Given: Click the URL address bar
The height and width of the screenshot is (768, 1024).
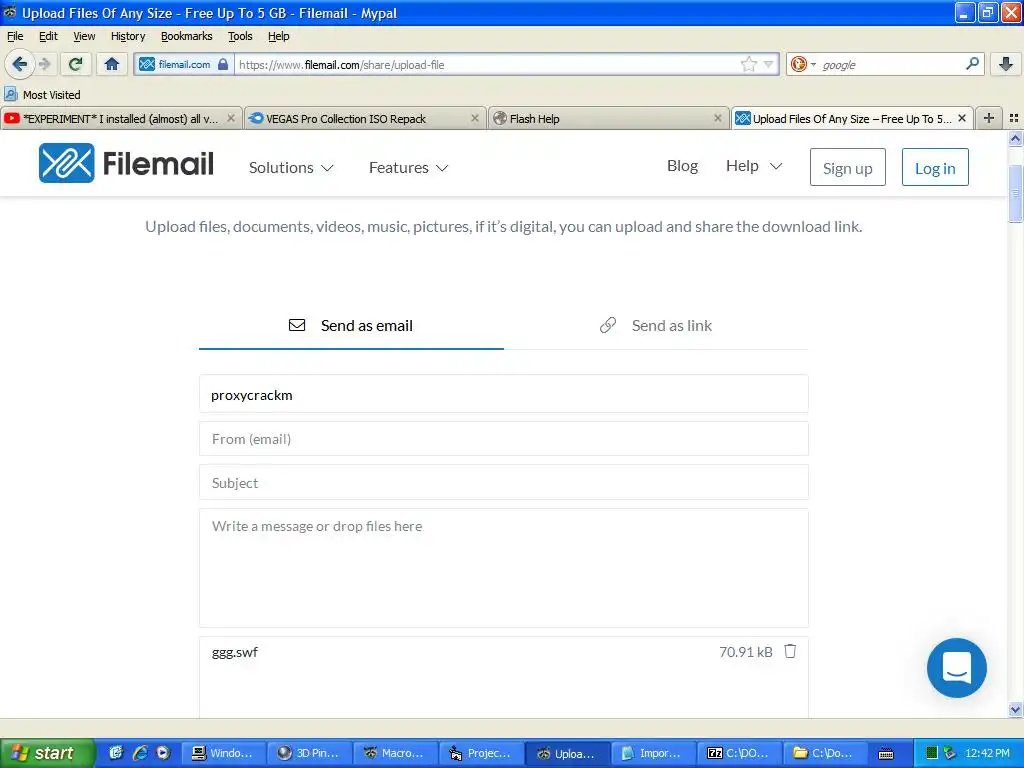Looking at the screenshot, I should 487,64.
